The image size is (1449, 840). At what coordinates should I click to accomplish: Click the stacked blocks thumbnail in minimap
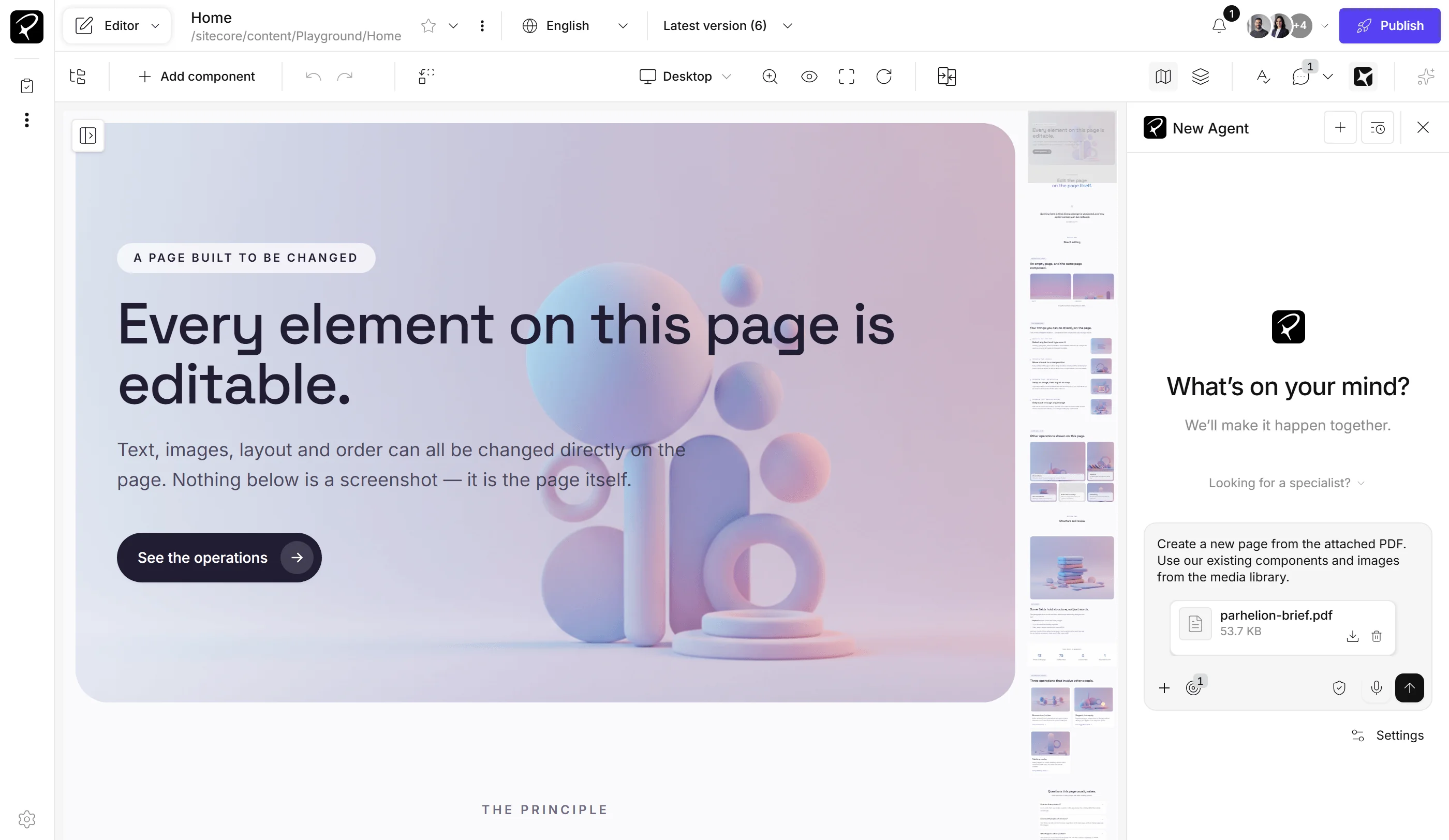coord(1072,568)
